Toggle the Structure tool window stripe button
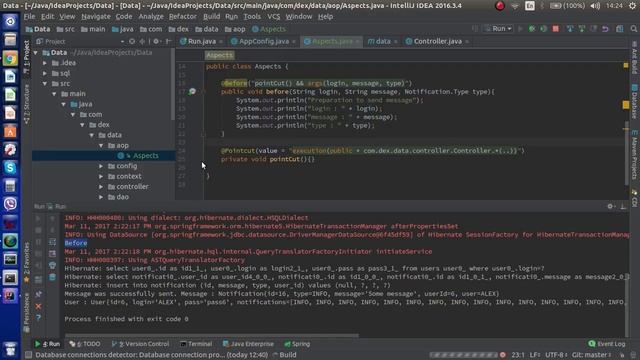Viewport: 640px width, 360px height. tap(27, 104)
